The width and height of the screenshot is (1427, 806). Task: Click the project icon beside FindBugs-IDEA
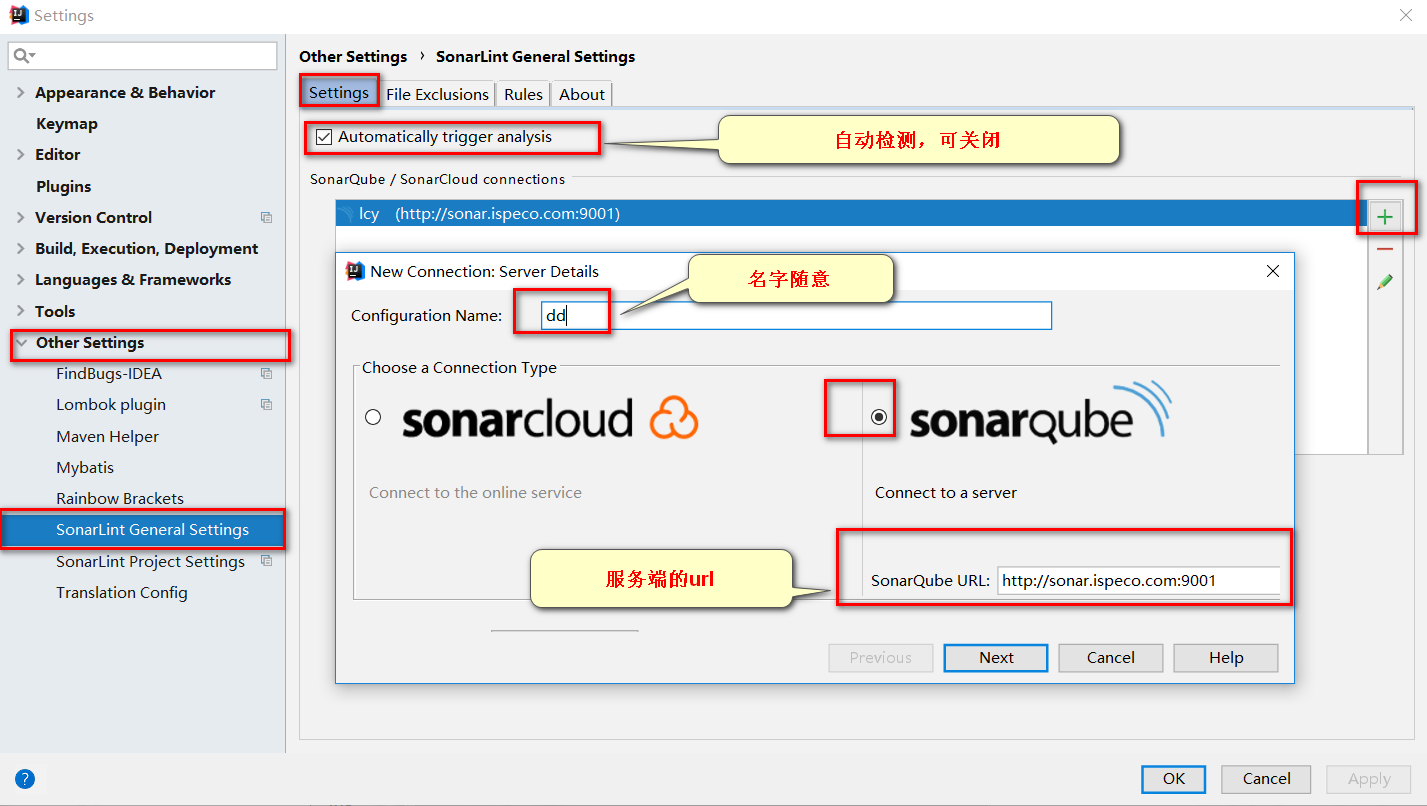266,374
